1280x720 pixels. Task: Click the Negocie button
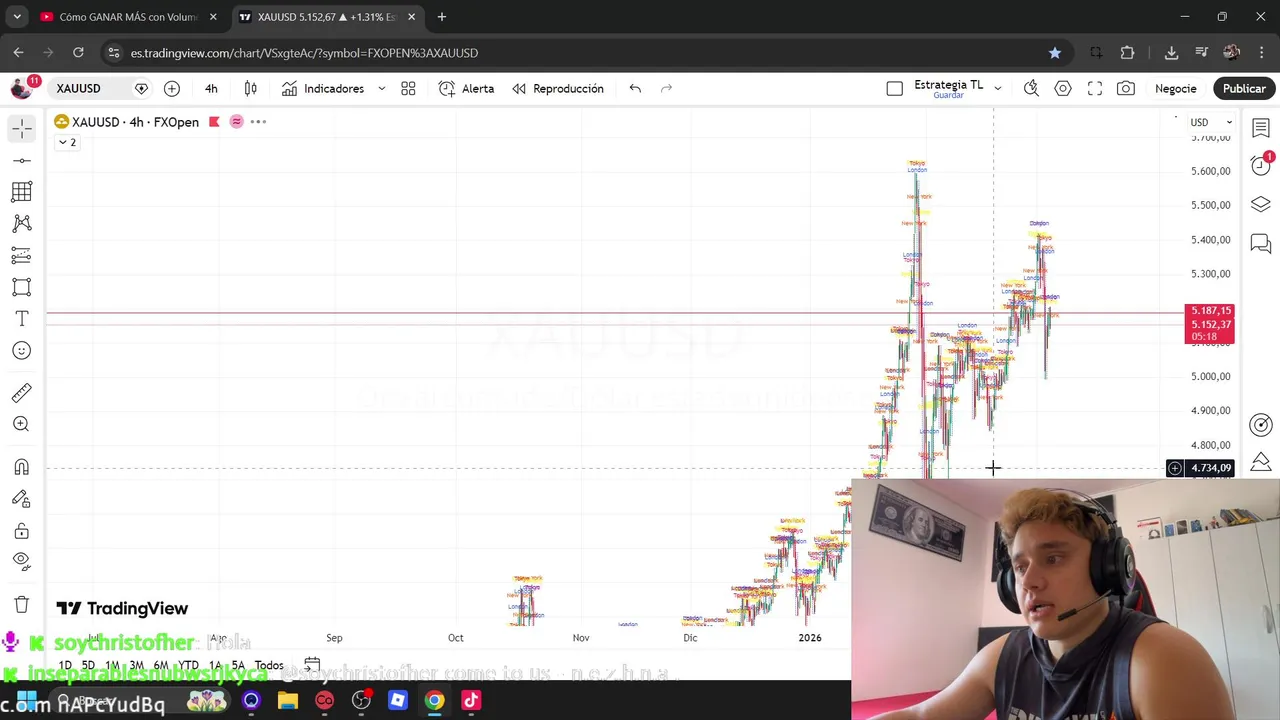pos(1176,88)
